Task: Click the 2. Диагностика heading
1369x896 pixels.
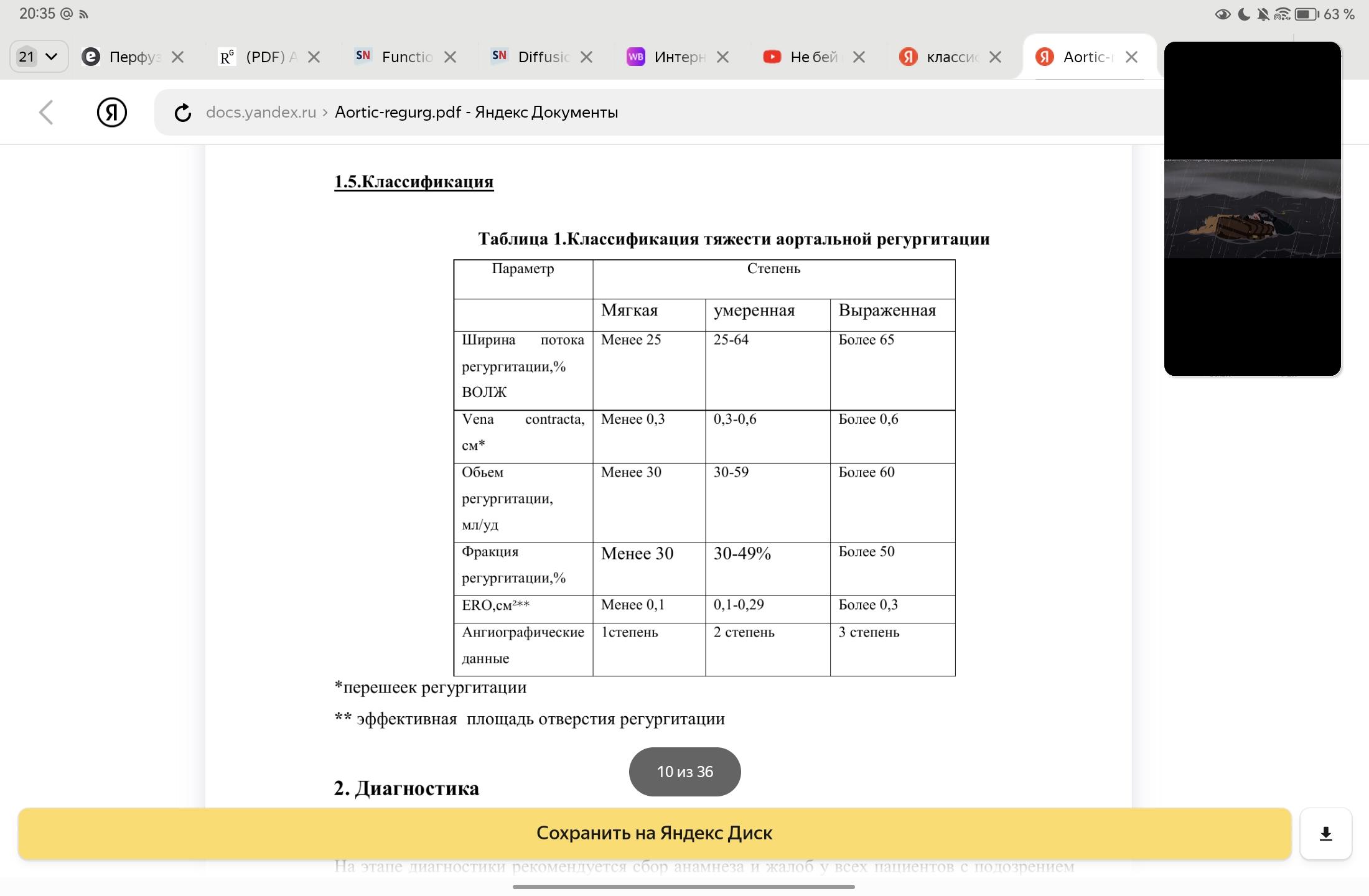Action: [406, 788]
